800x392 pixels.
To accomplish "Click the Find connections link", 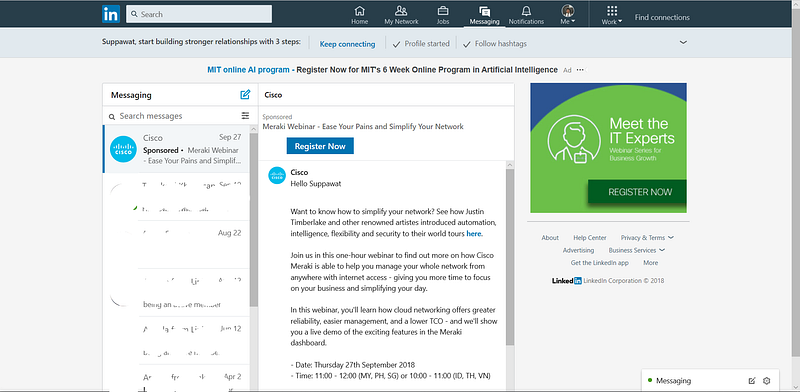I will pyautogui.click(x=662, y=17).
